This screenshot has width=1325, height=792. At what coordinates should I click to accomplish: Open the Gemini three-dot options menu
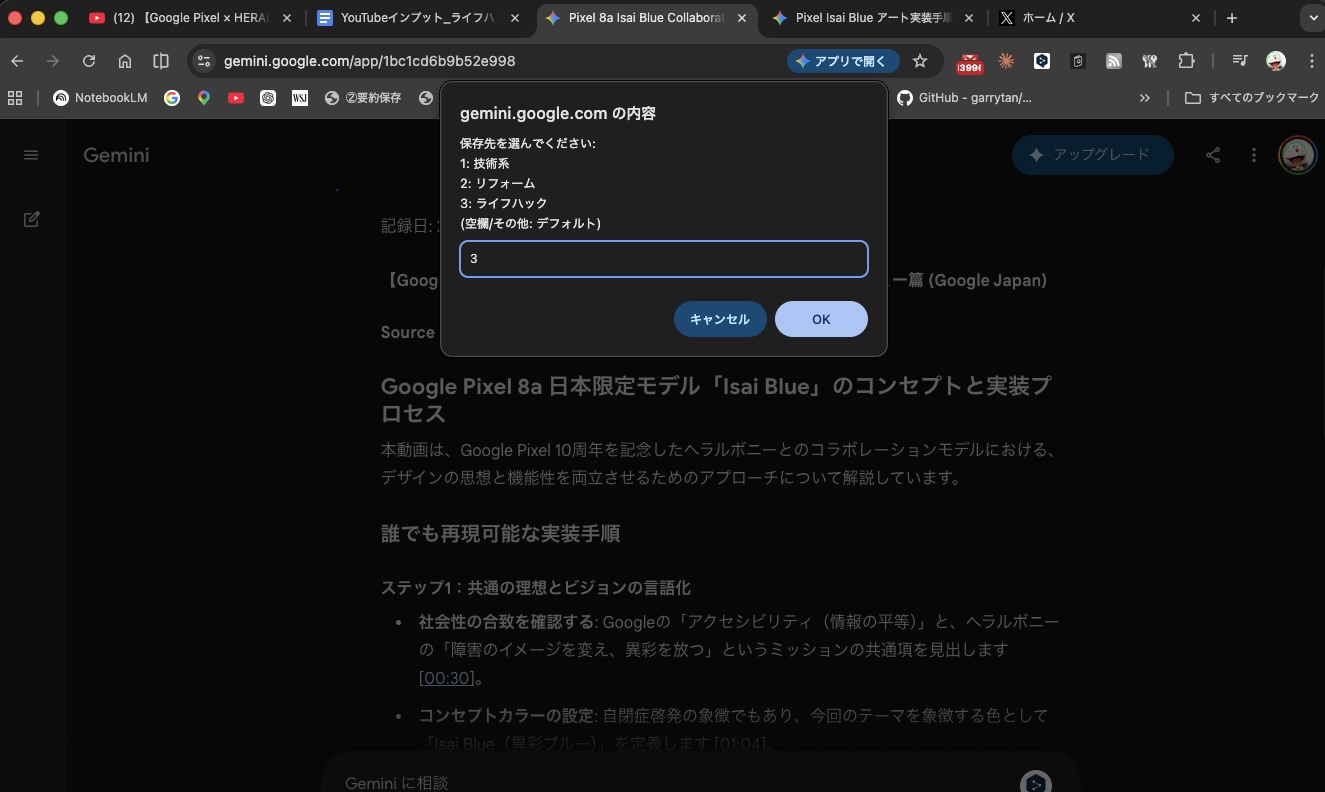[1253, 155]
